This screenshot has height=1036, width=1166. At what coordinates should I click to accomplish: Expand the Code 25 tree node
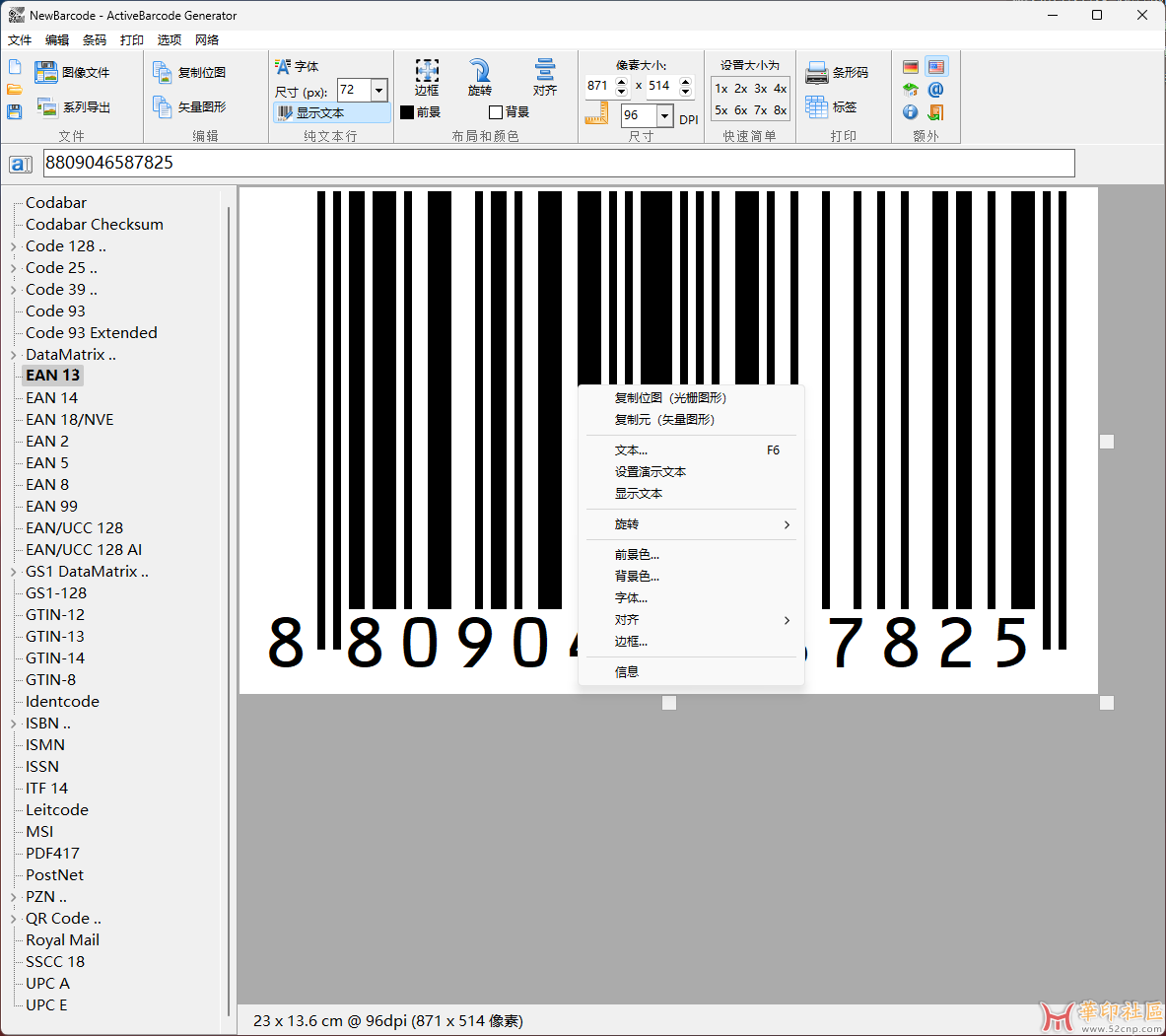pos(14,268)
